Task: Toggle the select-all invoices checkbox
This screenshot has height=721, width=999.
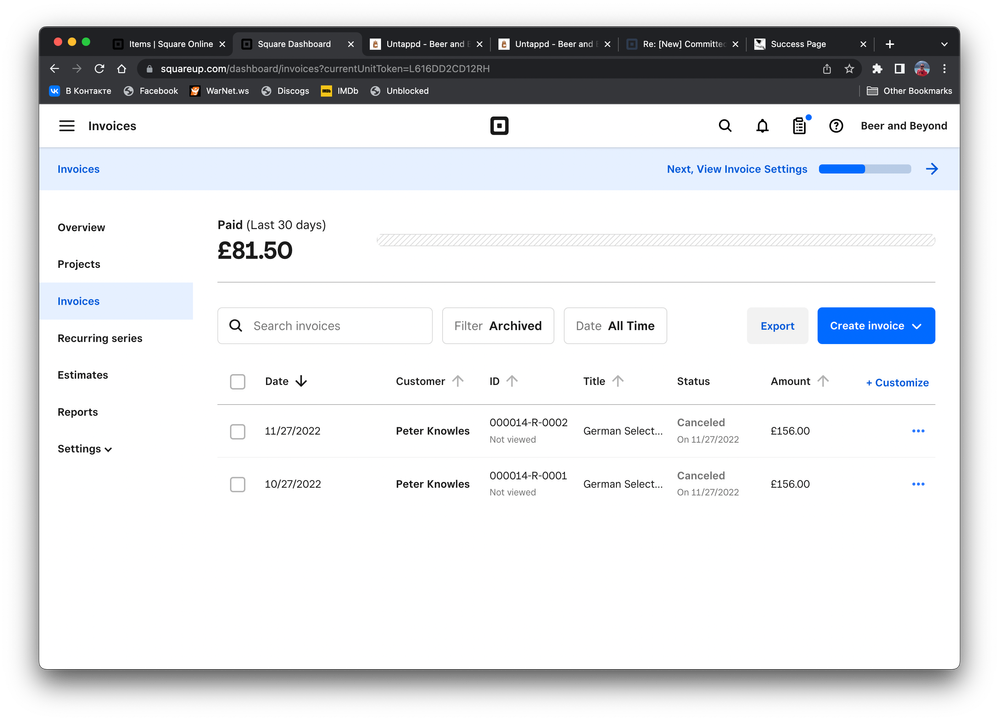Action: (x=237, y=382)
